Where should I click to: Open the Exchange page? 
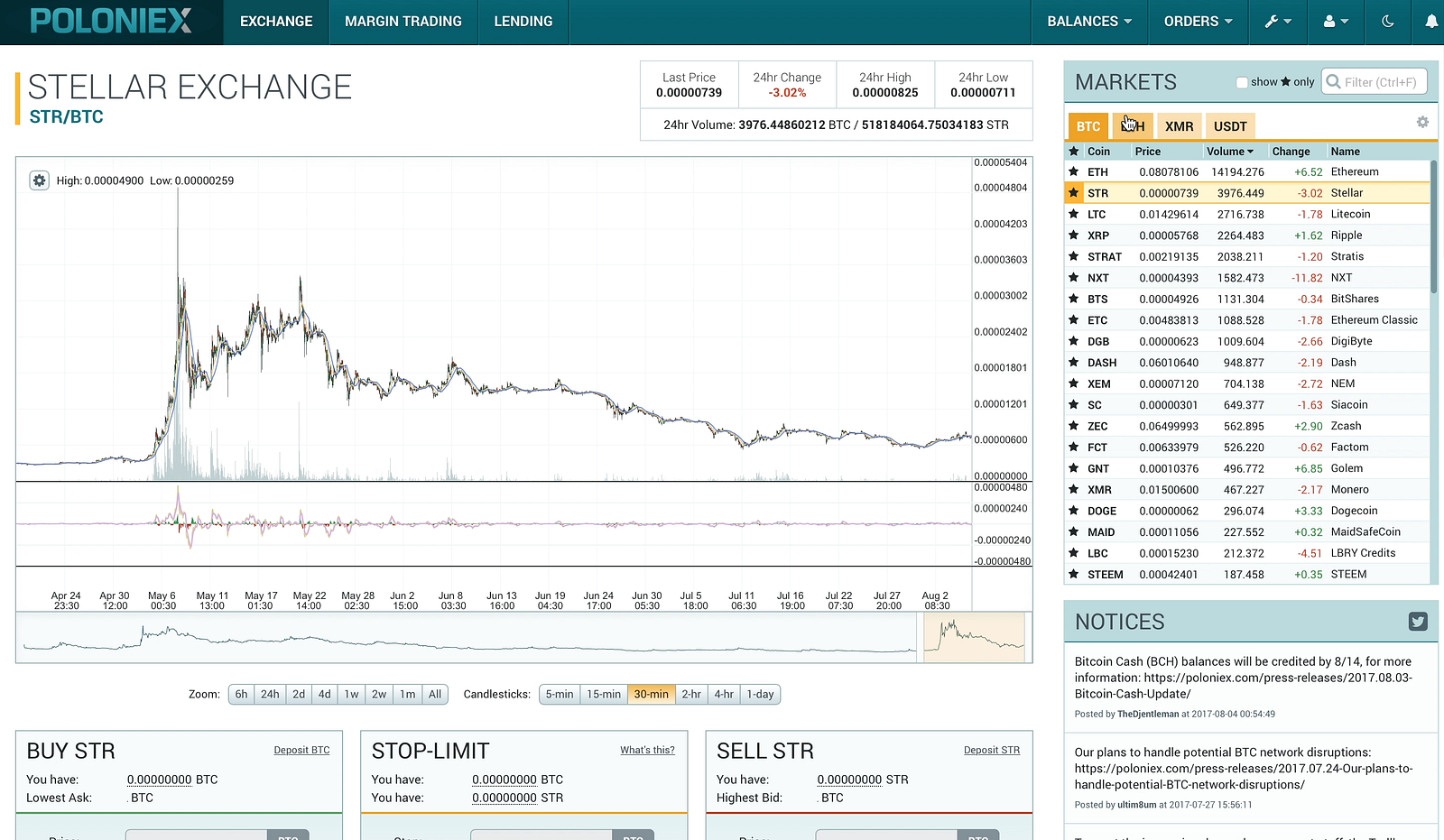pos(276,22)
